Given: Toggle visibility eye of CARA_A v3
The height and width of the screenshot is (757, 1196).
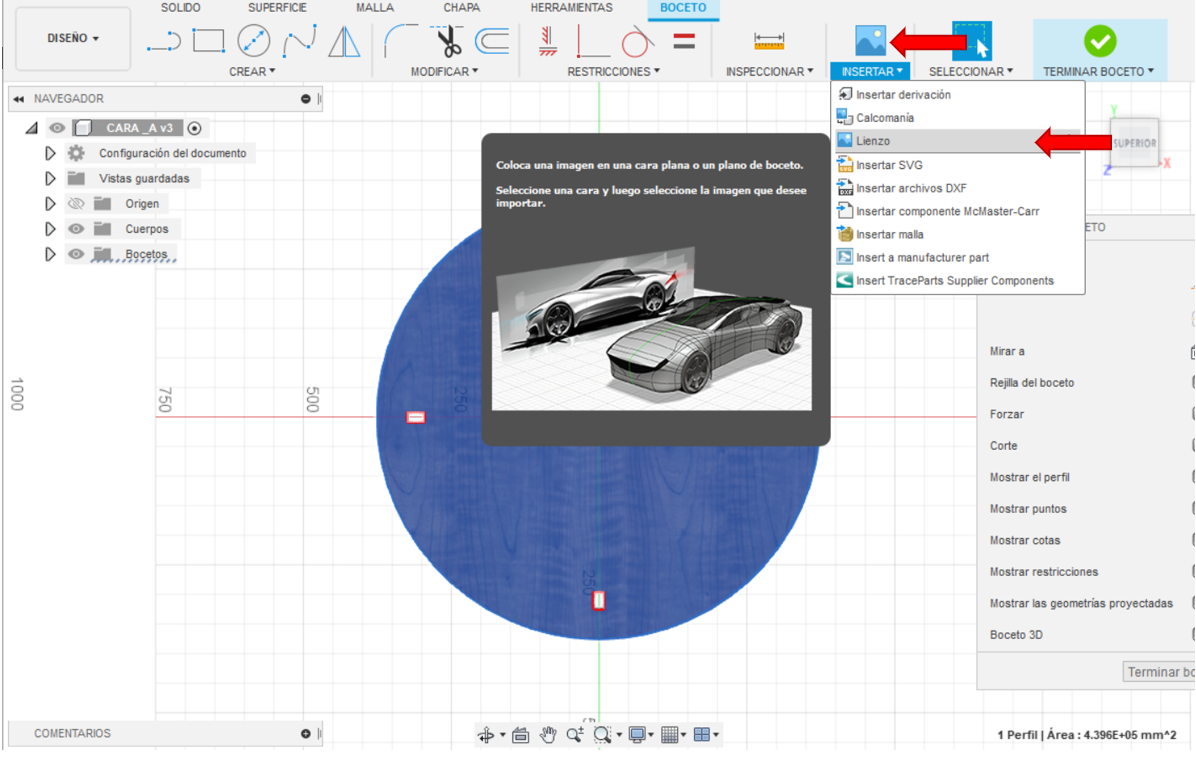Looking at the screenshot, I should [56, 128].
